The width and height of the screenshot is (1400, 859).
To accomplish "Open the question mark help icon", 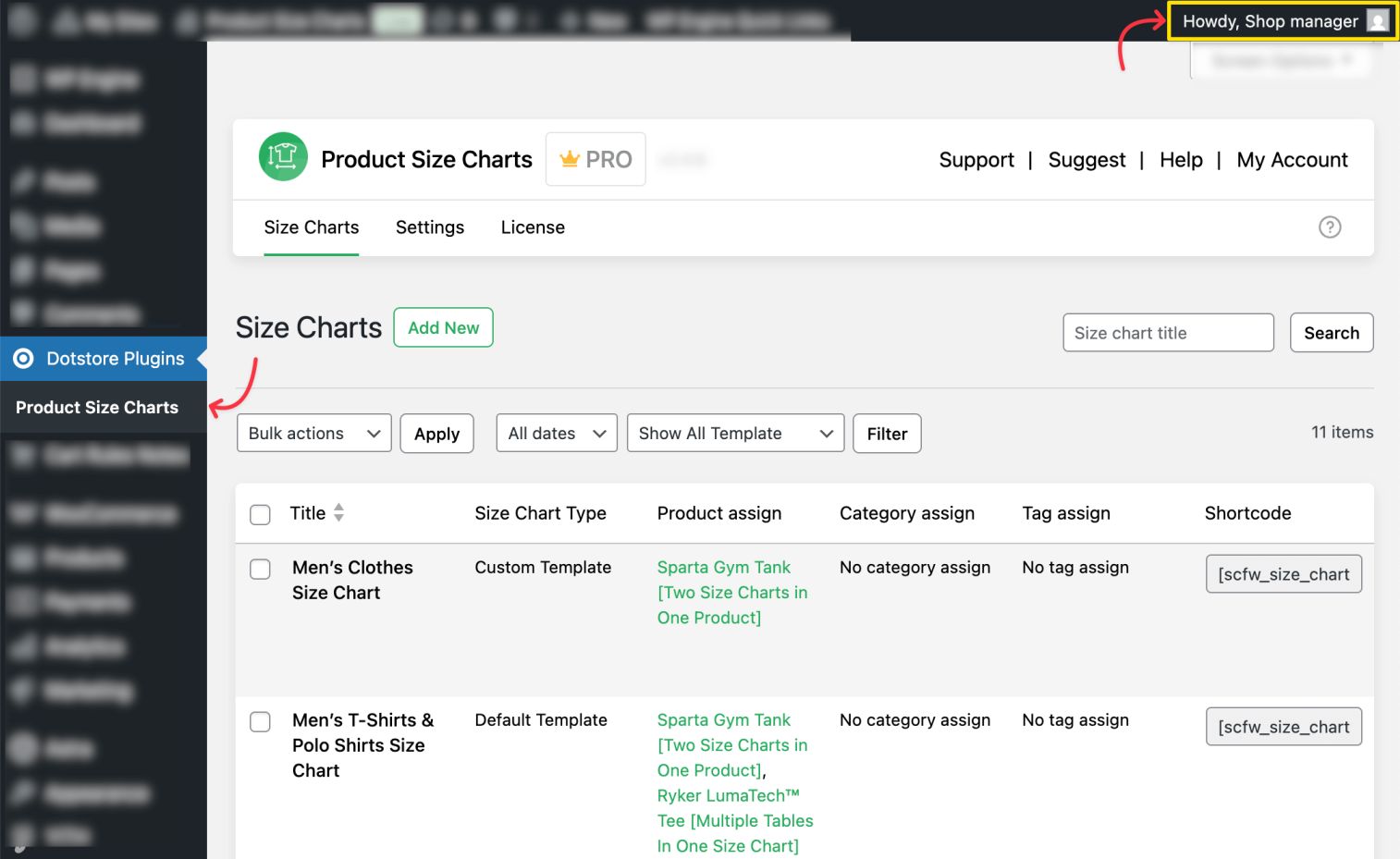I will coord(1330,227).
